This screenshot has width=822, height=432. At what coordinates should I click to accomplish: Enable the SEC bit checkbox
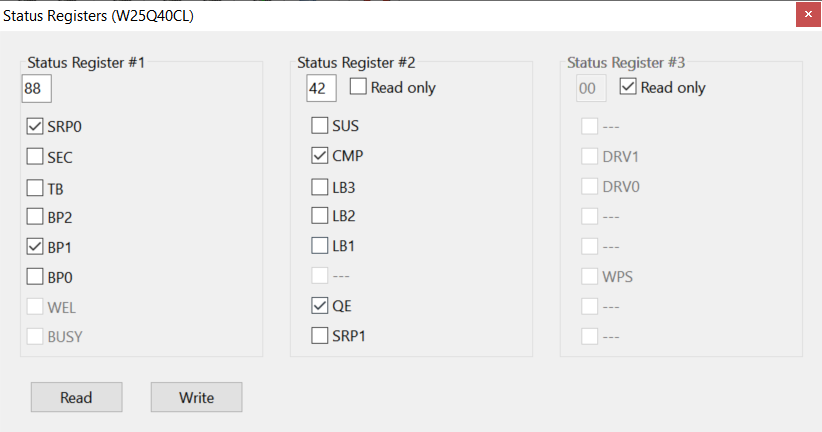point(35,157)
